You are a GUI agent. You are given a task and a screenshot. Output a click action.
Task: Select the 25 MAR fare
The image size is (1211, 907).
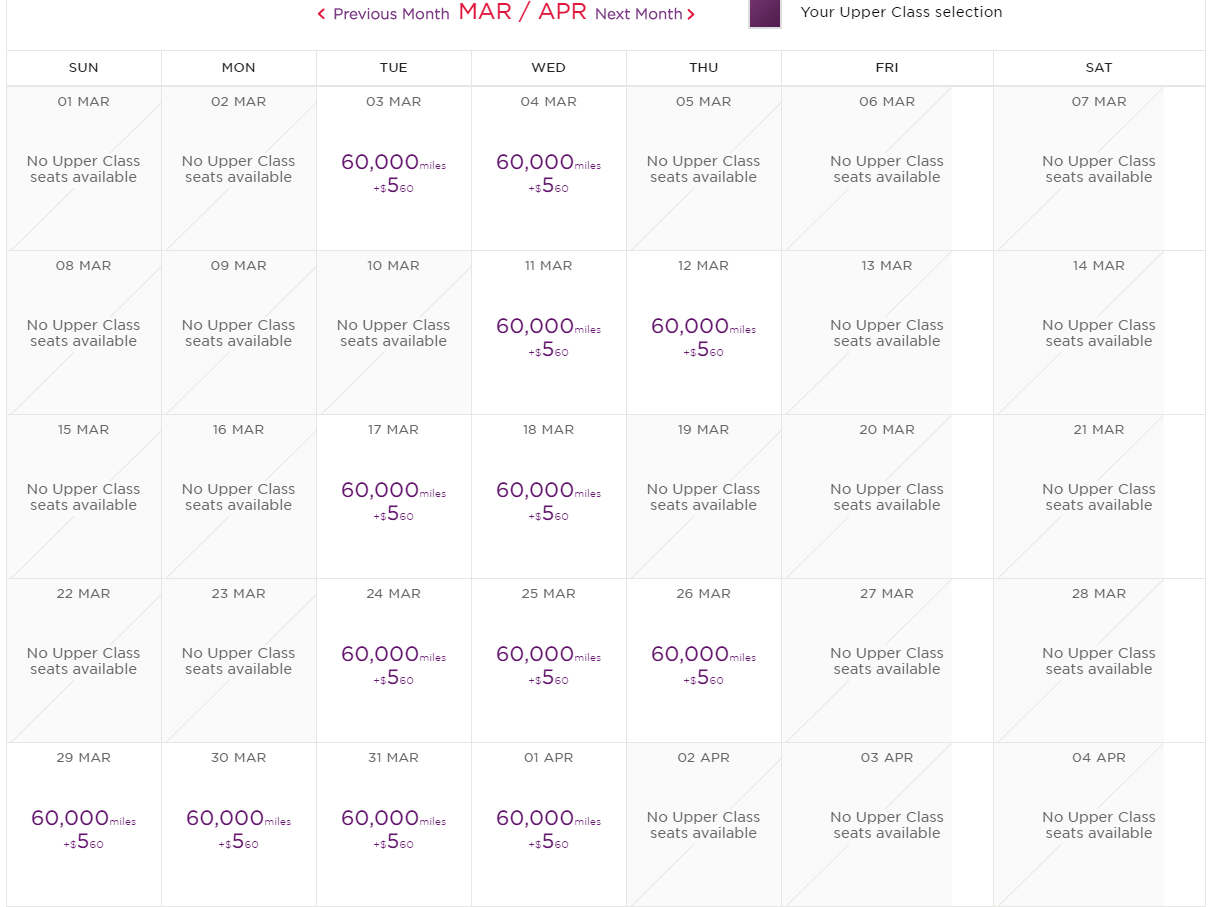(x=548, y=664)
